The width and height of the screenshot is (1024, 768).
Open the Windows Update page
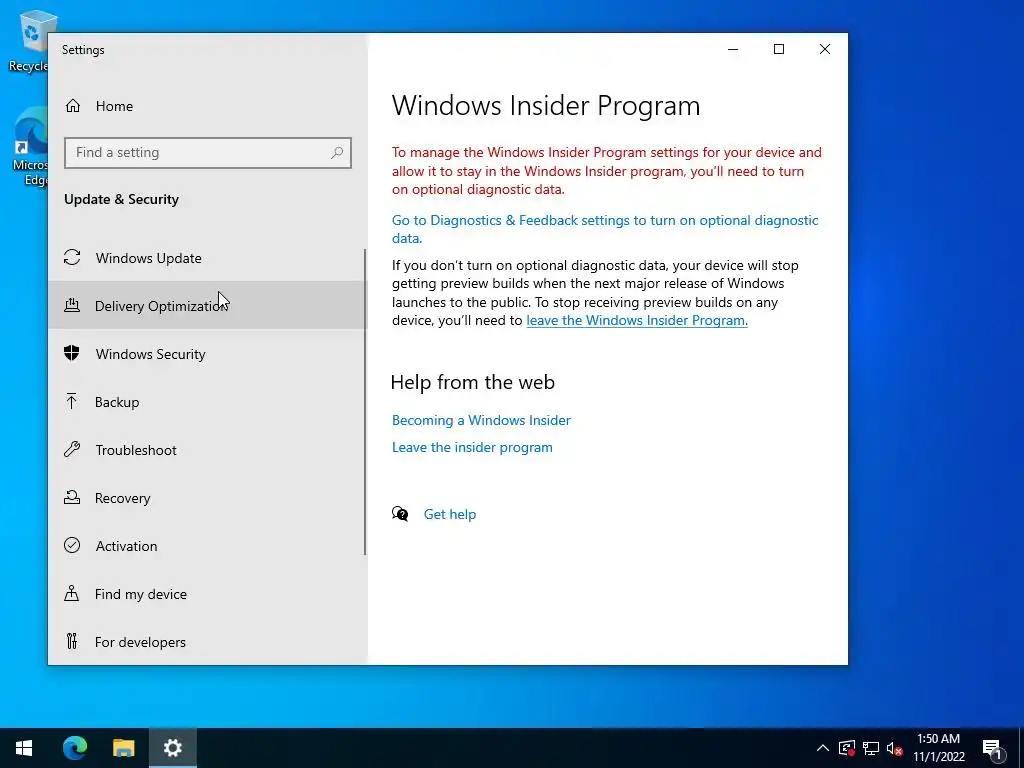206,257
